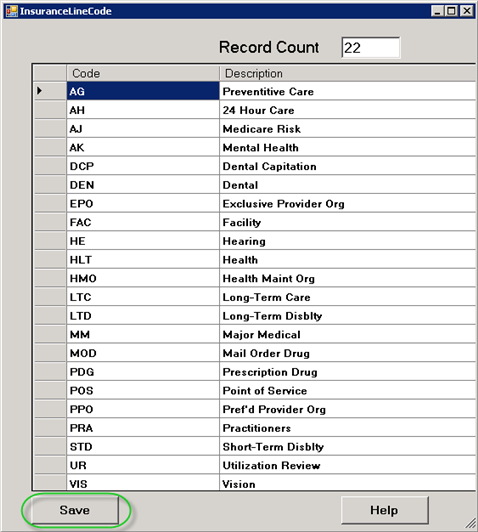478x532 pixels.
Task: Select the PPO code cell
Action: click(143, 409)
